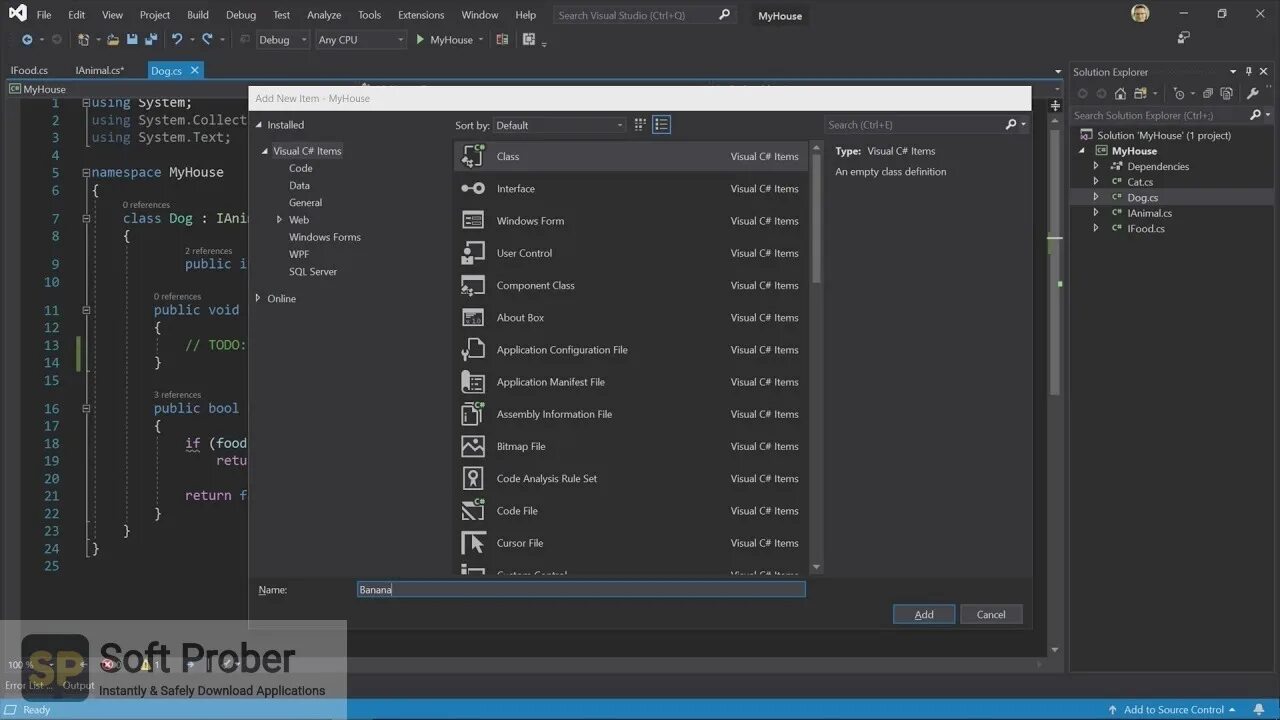Click the search magnifier in Add New Item
The image size is (1280, 720).
(x=1011, y=125)
